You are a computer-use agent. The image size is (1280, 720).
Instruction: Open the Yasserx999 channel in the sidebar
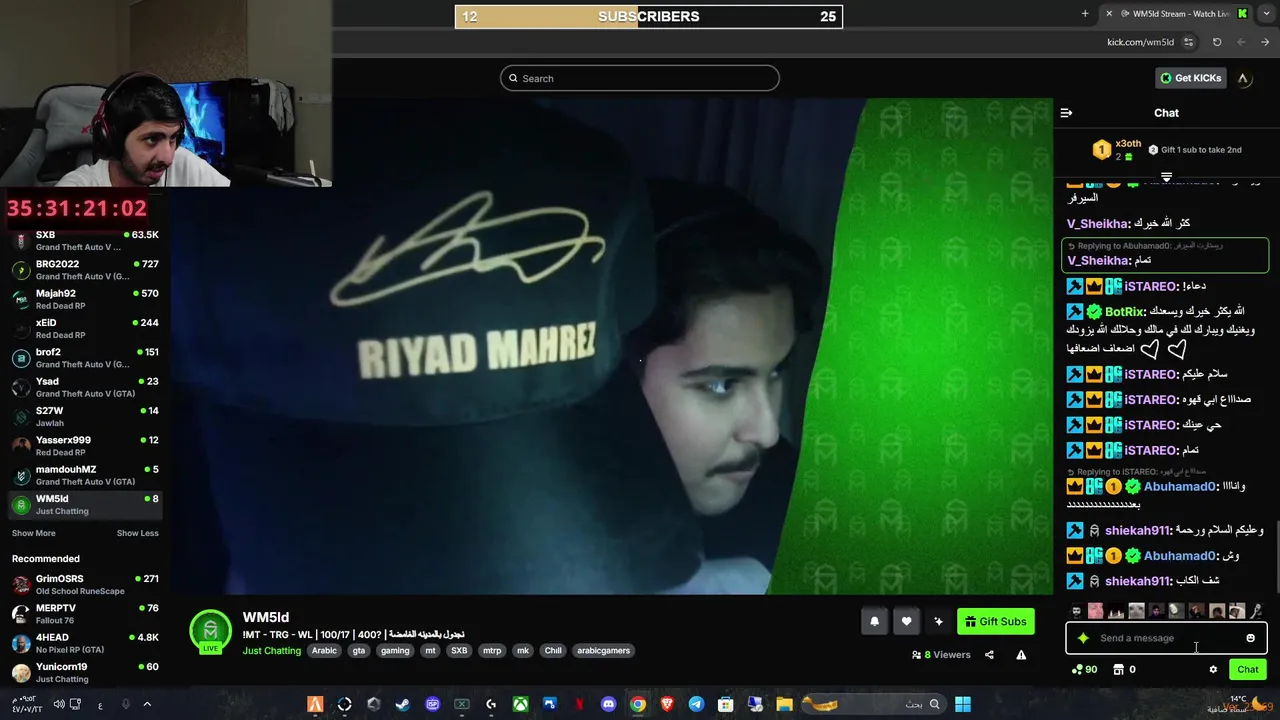[x=85, y=446]
